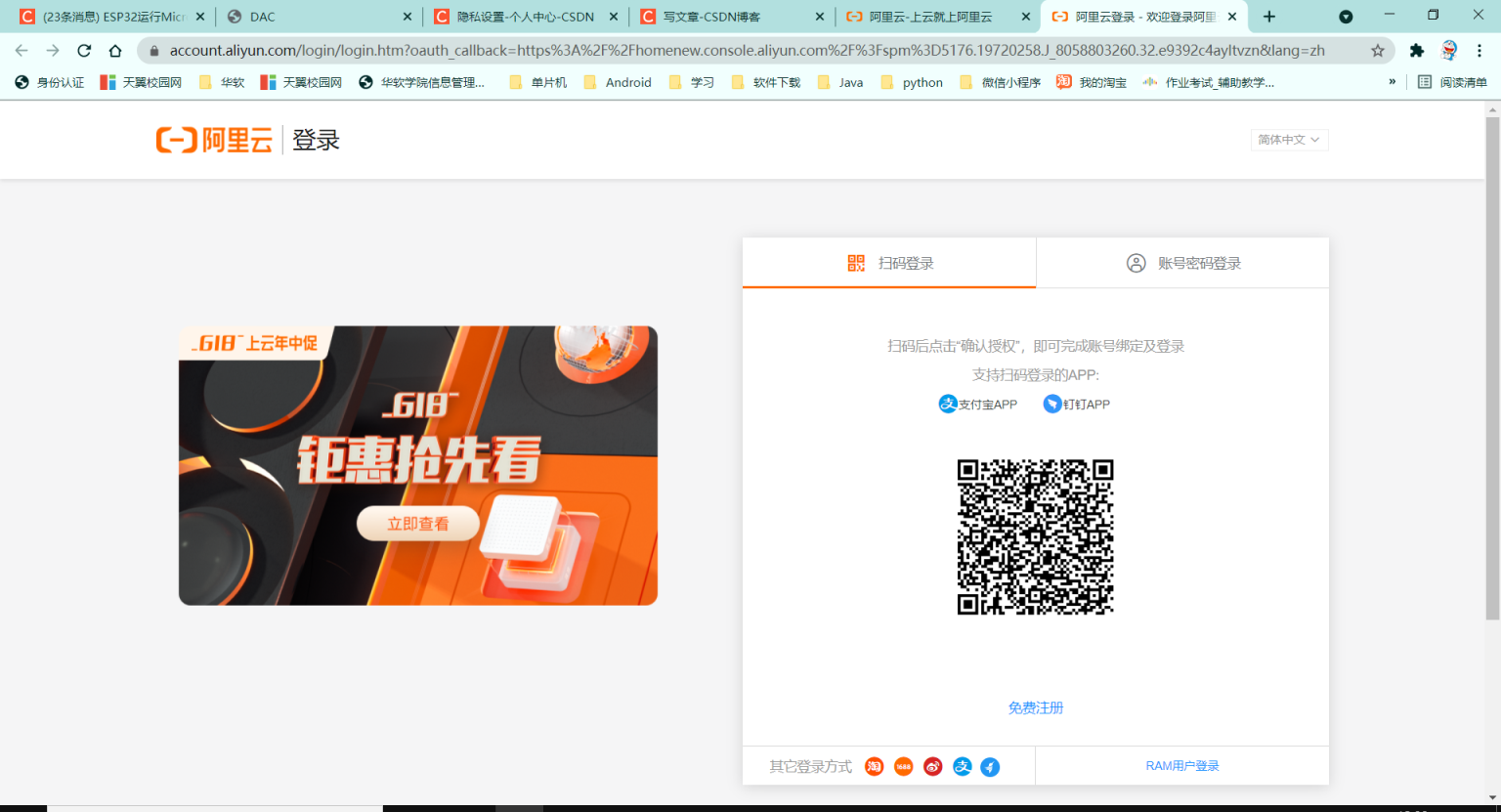This screenshot has height=812, width=1501.
Task: Close the 写文章-CSDN博客 tab
Action: click(820, 17)
